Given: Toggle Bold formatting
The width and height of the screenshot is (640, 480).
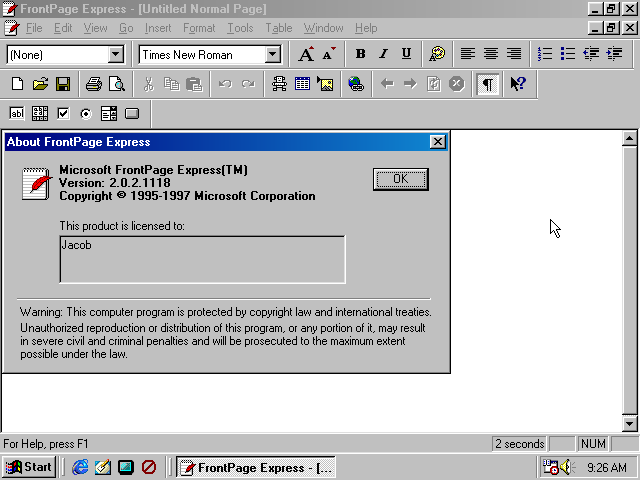Looking at the screenshot, I should pyautogui.click(x=360, y=54).
